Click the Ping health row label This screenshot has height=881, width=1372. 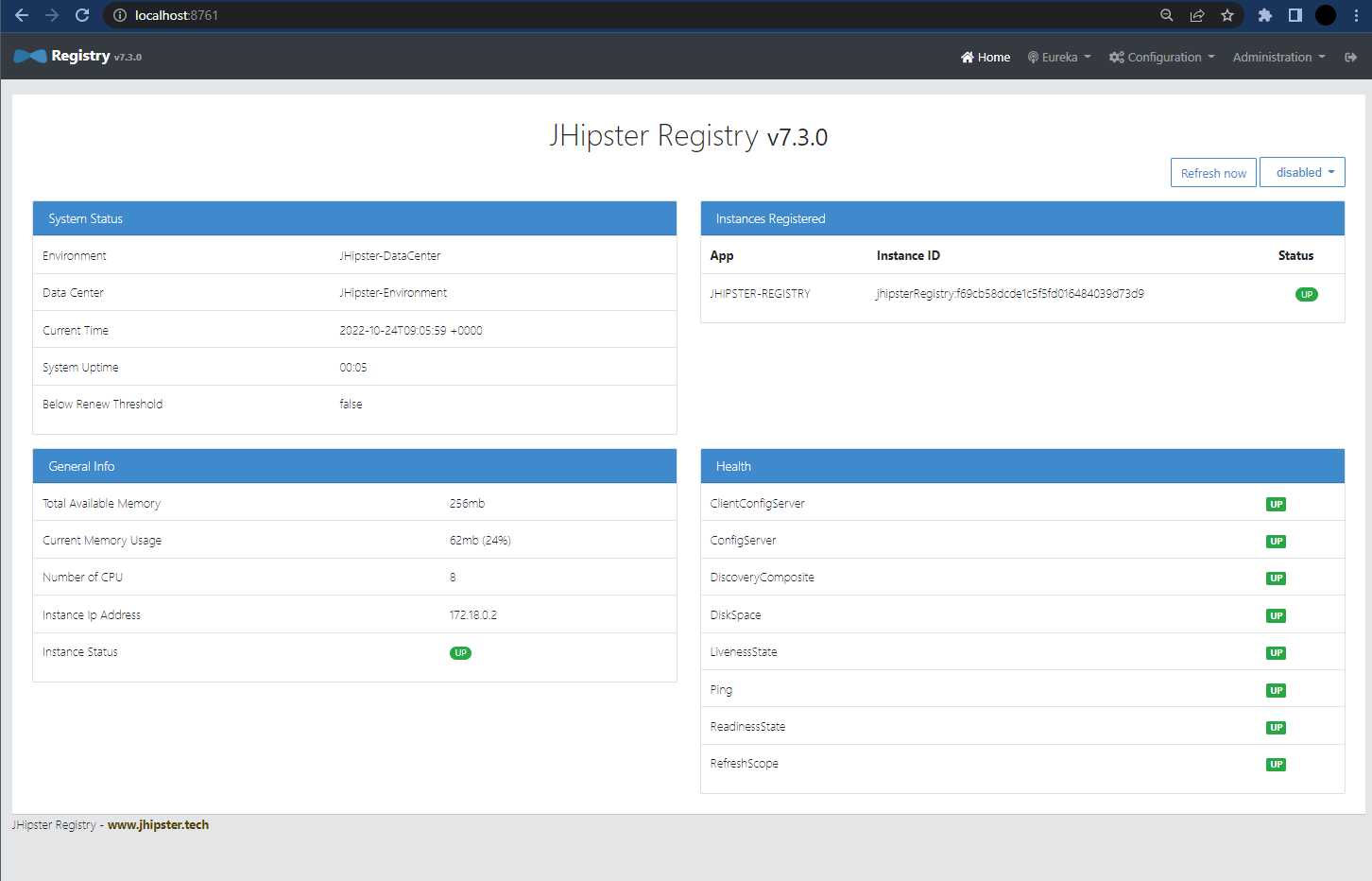[x=721, y=690]
